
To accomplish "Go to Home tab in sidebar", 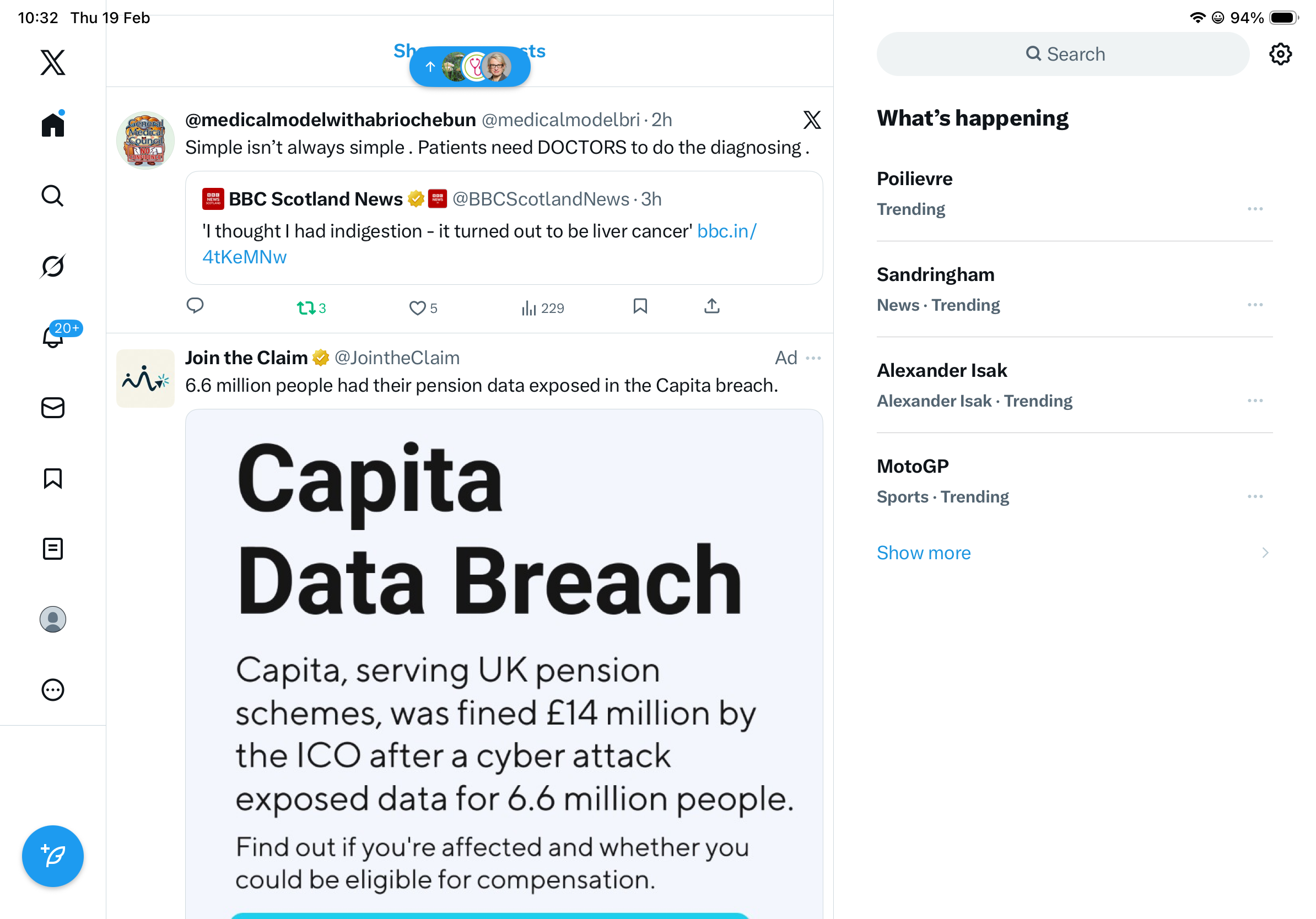I will [x=53, y=125].
